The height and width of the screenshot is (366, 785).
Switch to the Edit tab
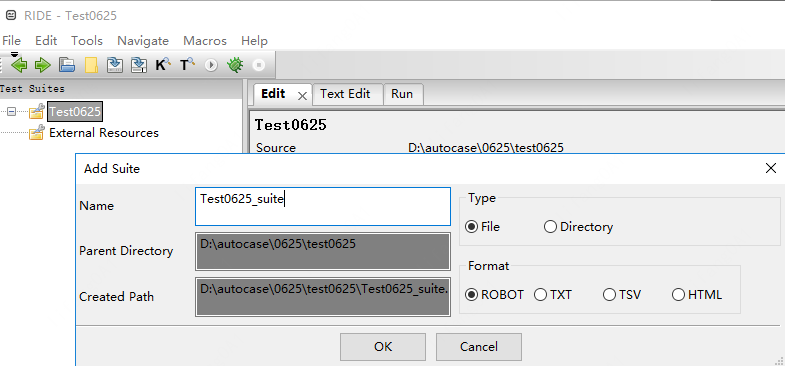click(x=273, y=94)
